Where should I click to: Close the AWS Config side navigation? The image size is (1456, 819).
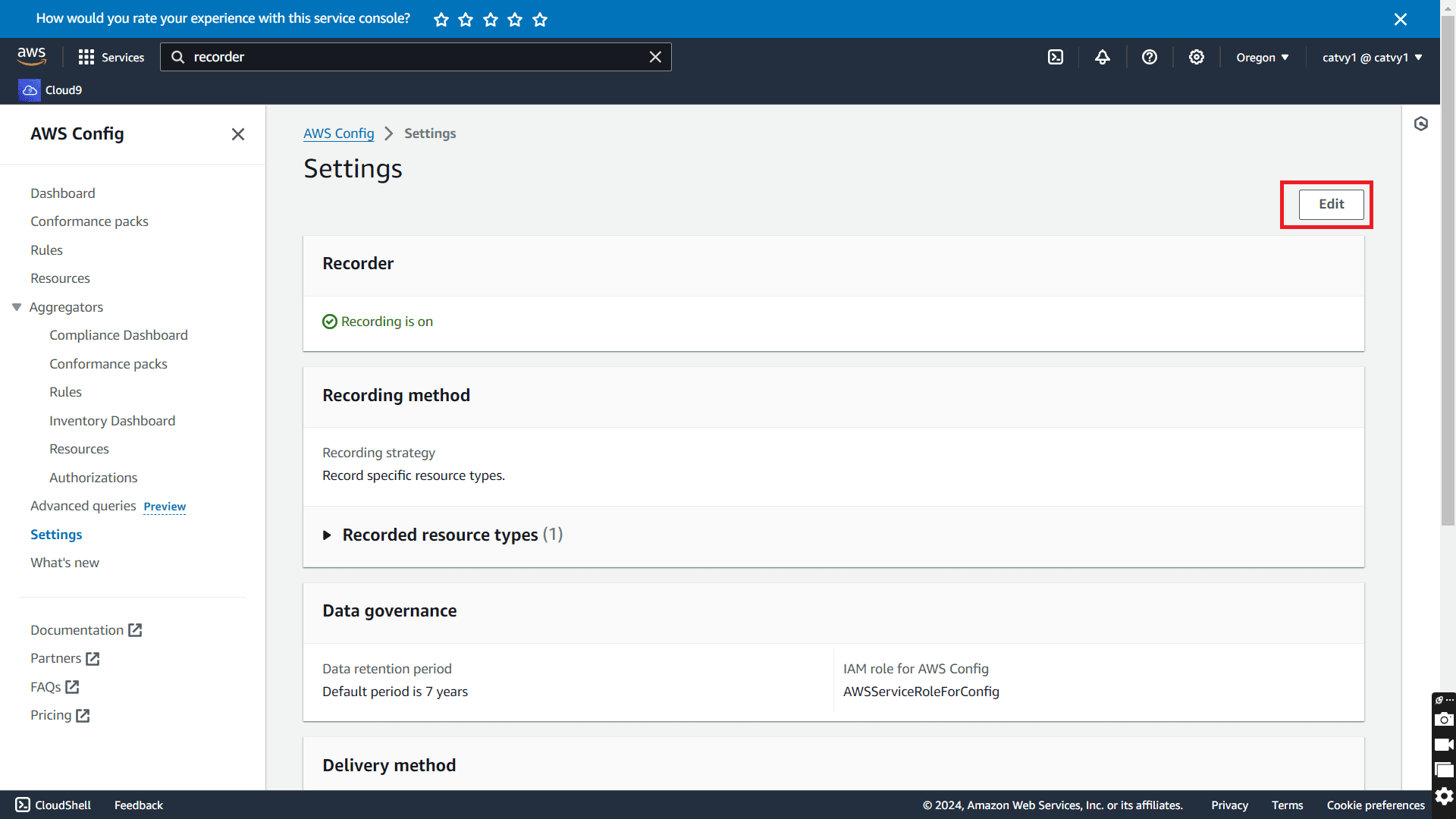238,134
